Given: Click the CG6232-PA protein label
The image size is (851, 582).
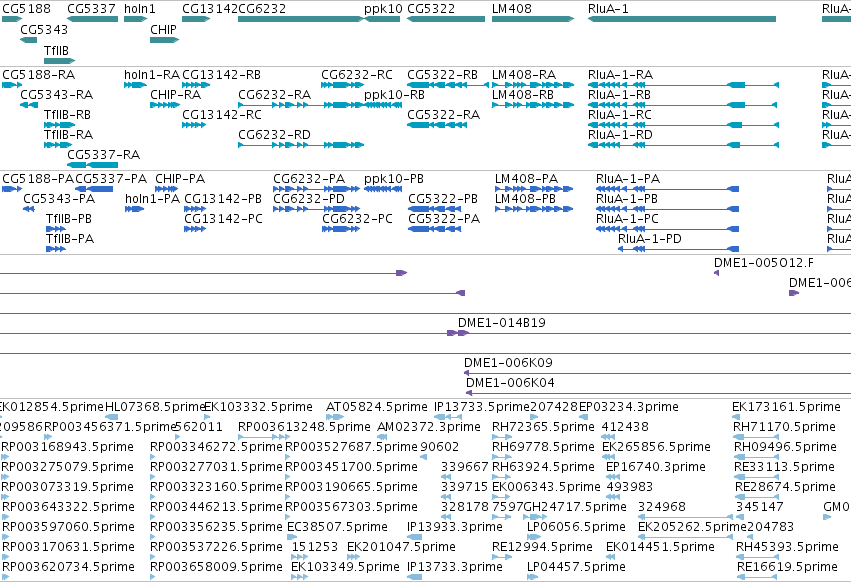Looking at the screenshot, I should [309, 179].
